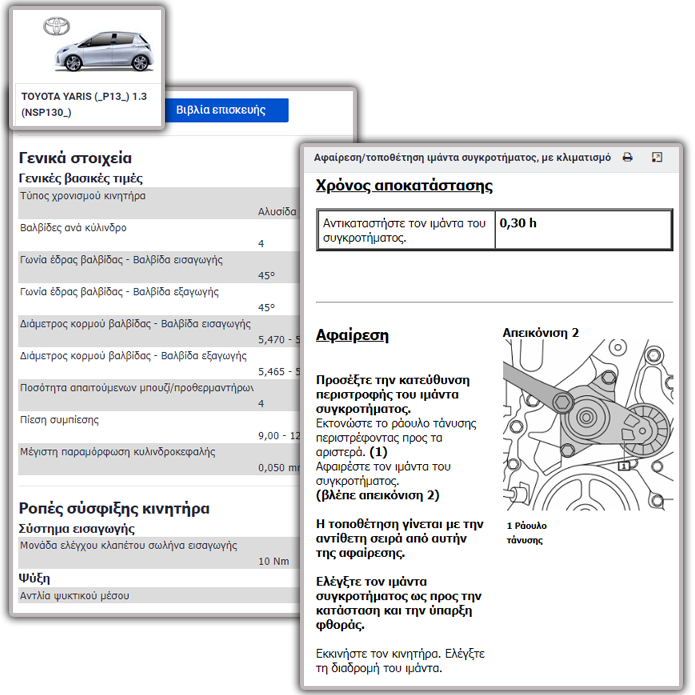Select Γωνία έδρας βαλβίδας - Βαλβίδα εισαγωγής row
The width and height of the screenshot is (695, 695).
tap(159, 267)
